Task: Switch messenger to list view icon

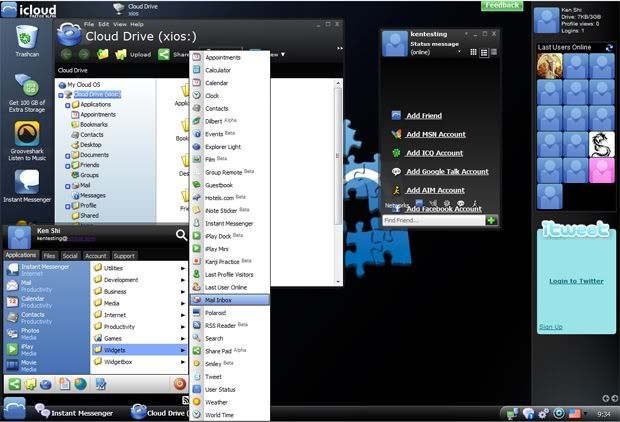Action: [484, 53]
